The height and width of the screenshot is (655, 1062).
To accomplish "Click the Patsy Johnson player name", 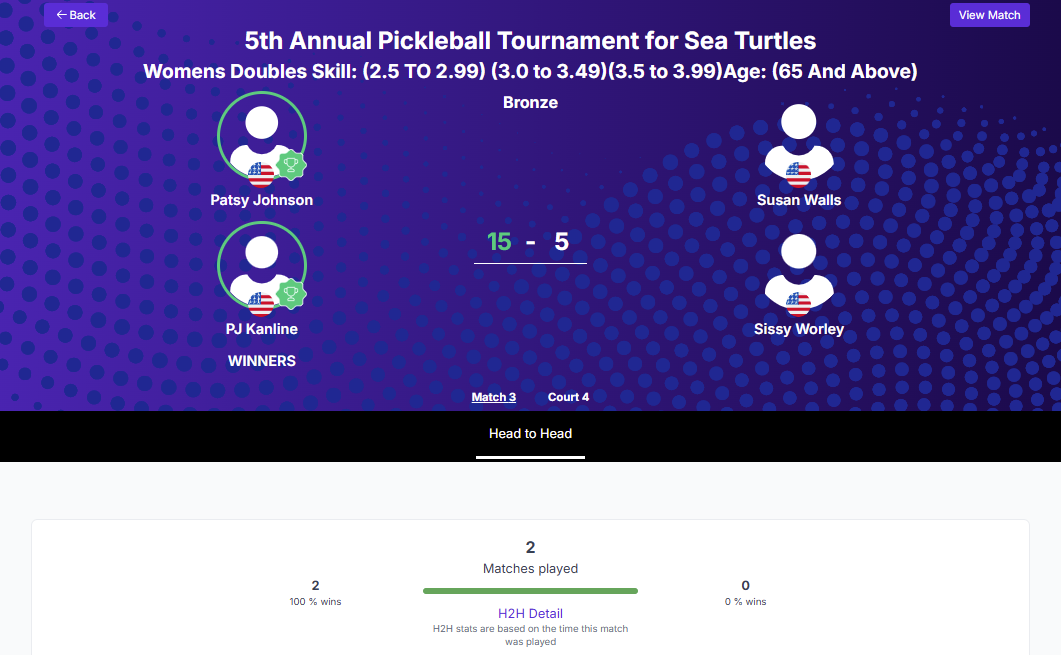I will tap(261, 200).
